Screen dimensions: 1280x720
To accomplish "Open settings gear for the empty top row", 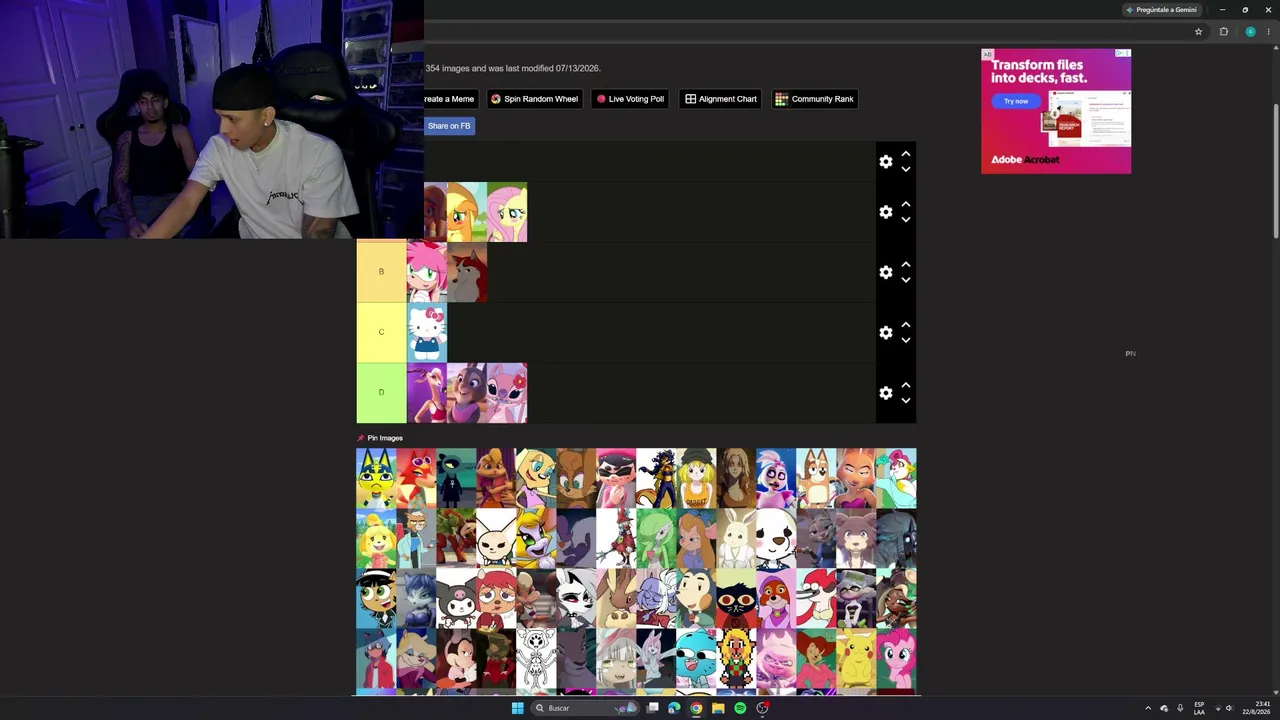I will coord(886,161).
